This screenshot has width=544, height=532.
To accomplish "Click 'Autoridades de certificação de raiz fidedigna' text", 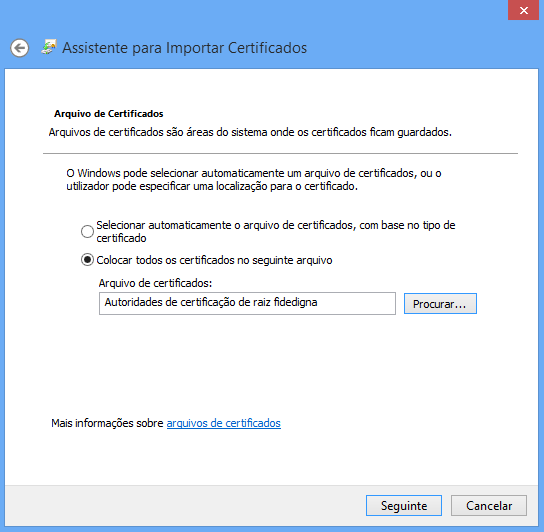I will 211,302.
